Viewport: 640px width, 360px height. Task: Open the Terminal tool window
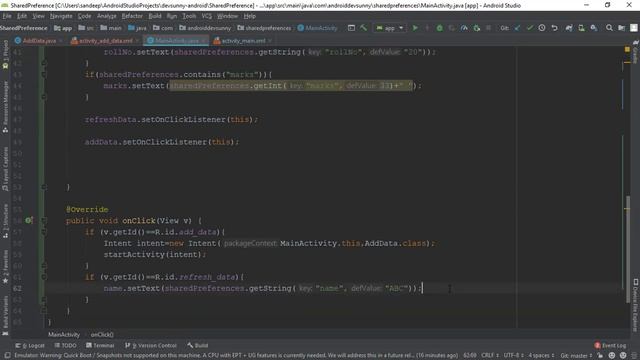(x=100, y=345)
